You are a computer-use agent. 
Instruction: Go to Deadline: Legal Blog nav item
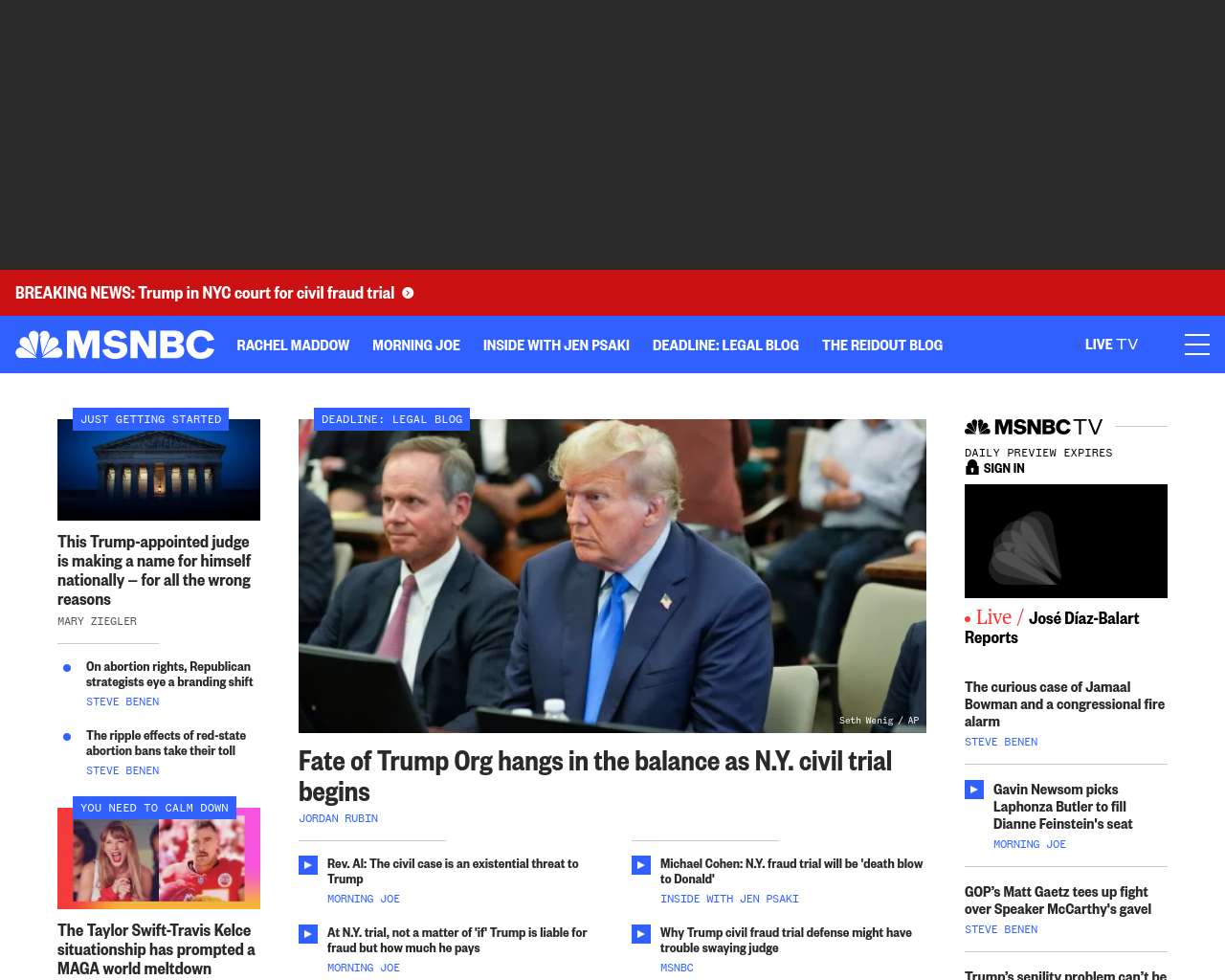(725, 345)
